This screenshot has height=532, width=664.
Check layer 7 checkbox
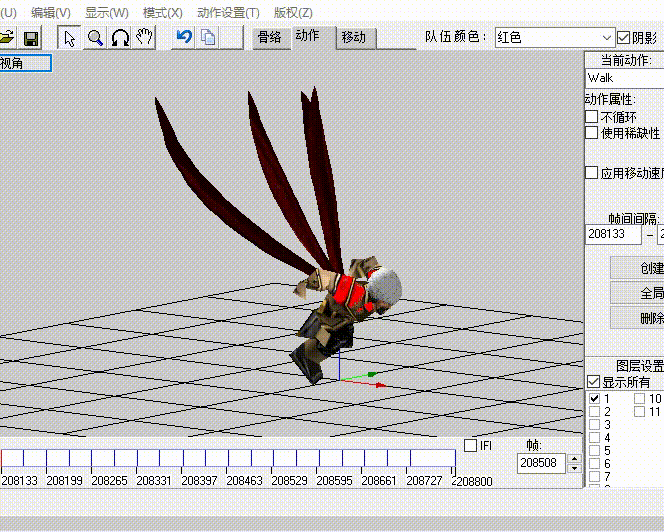(x=595, y=477)
